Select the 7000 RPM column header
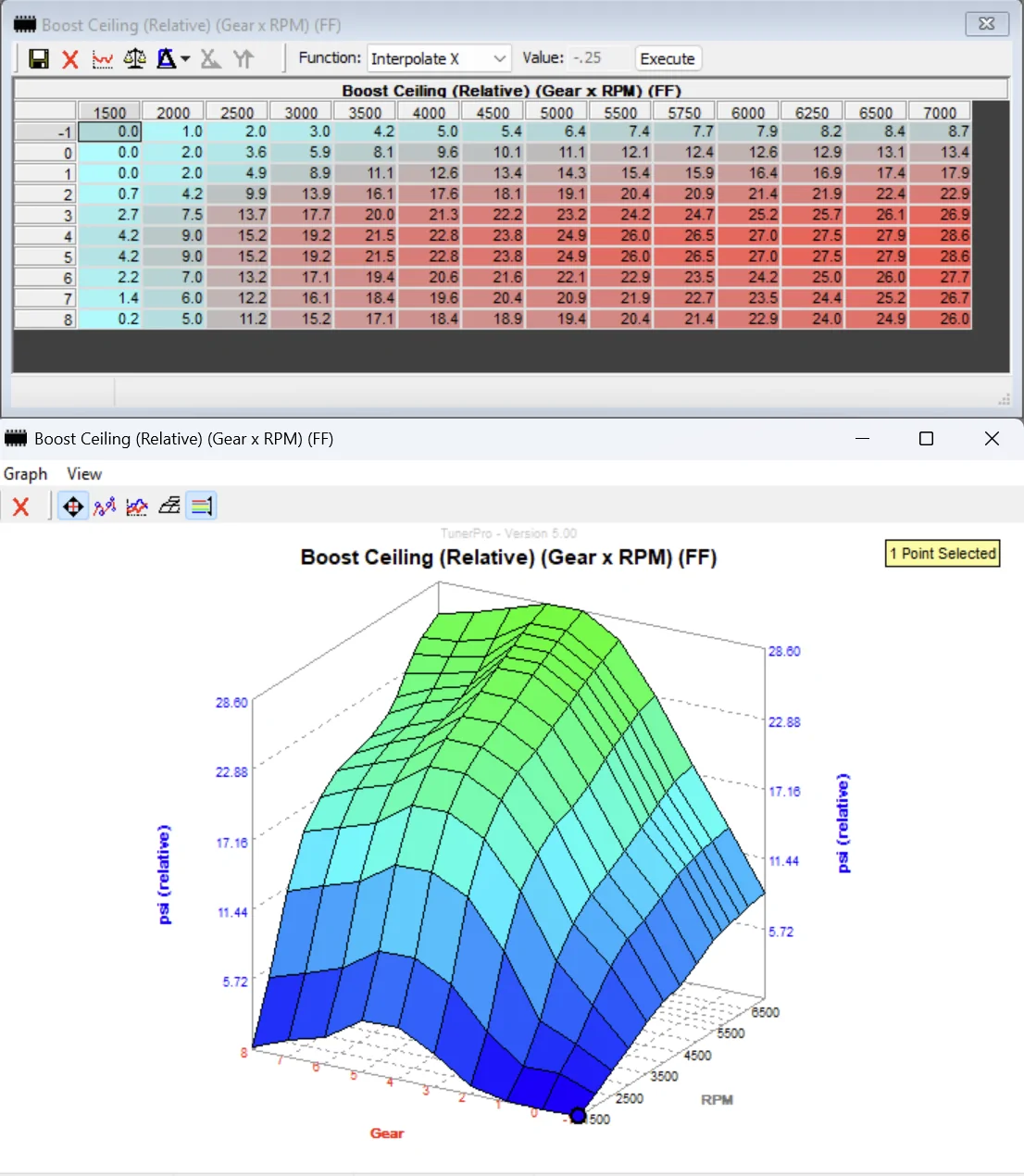This screenshot has width=1024, height=1176. point(940,112)
